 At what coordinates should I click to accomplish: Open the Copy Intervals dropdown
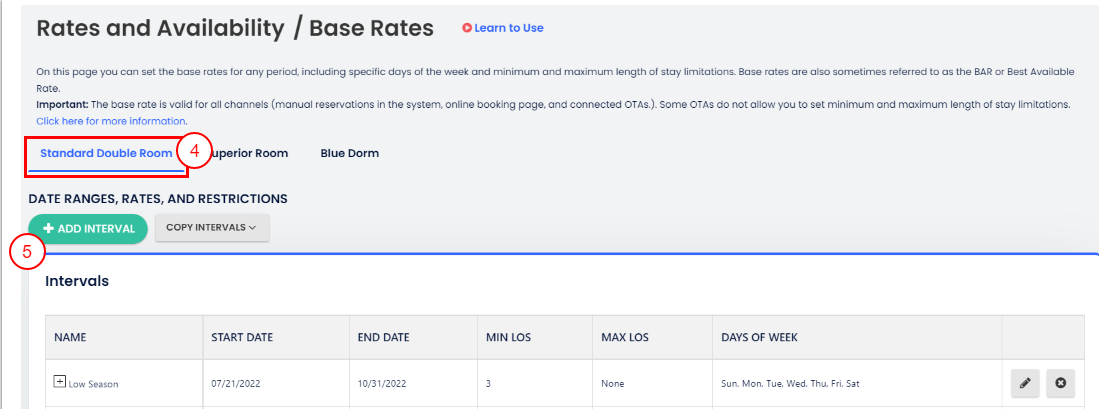coord(211,228)
